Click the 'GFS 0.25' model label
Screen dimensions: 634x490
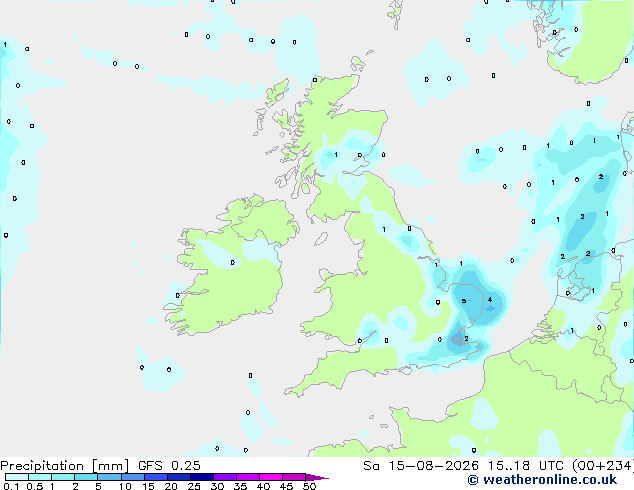point(169,466)
